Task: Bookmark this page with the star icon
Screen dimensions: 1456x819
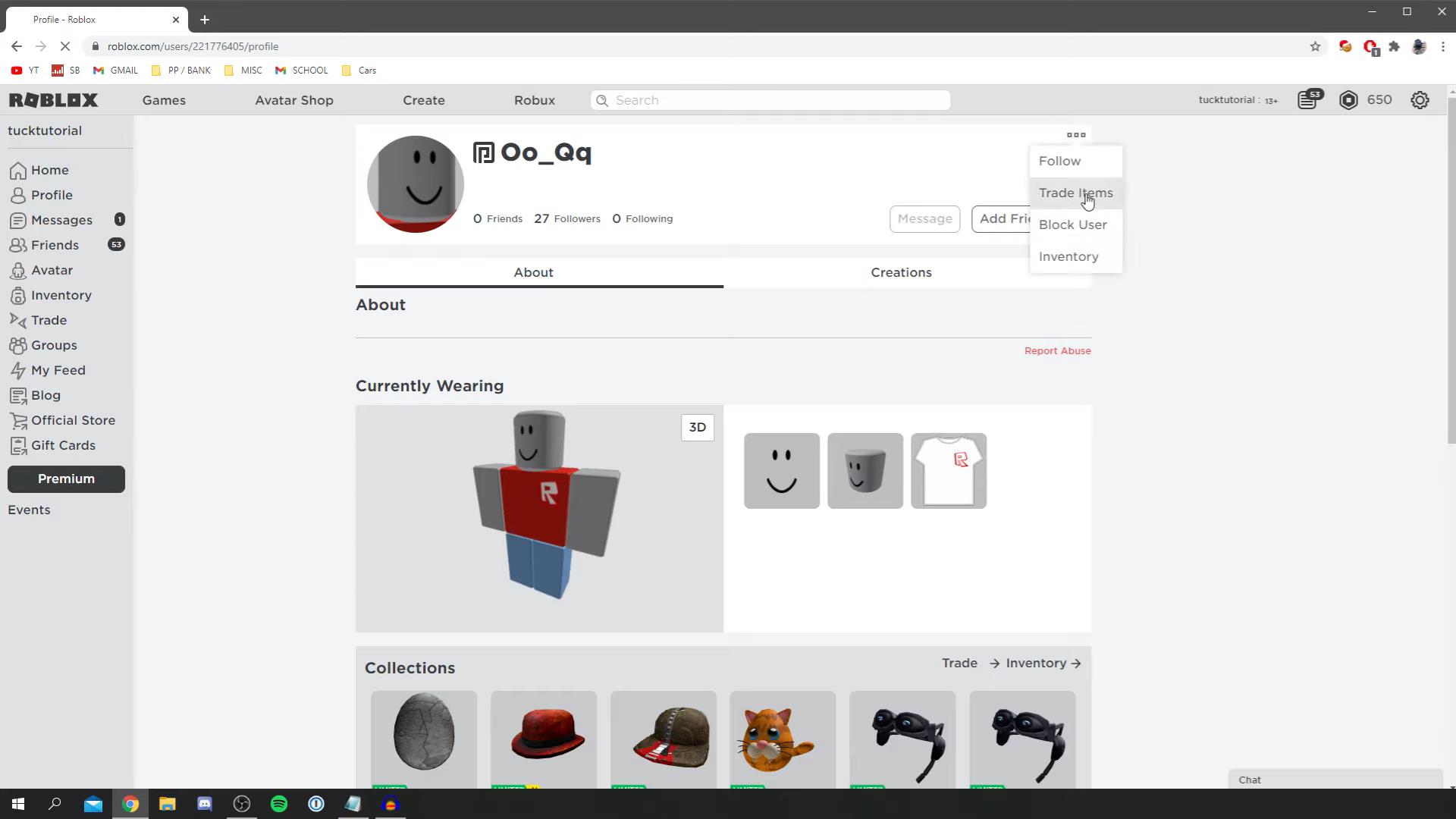Action: click(1315, 46)
